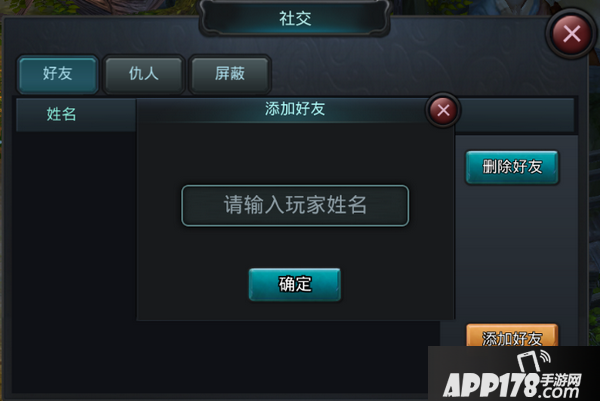600x401 pixels.
Task: Confirm with the 确定 button
Action: [x=295, y=284]
